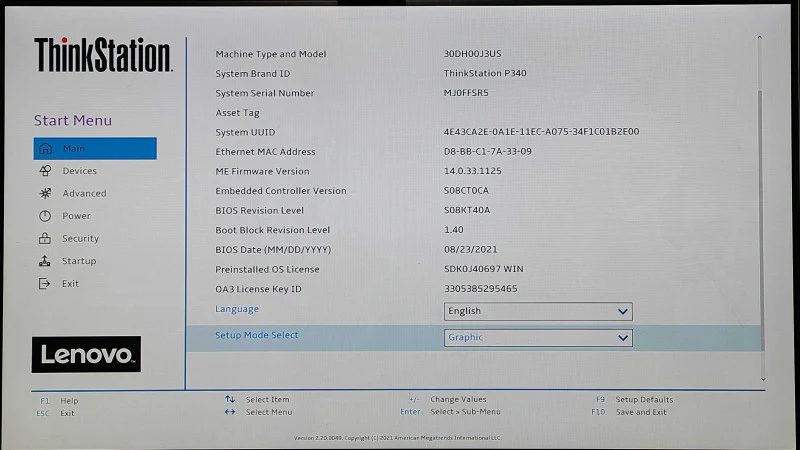Expand the Language dropdown chevron

click(622, 311)
